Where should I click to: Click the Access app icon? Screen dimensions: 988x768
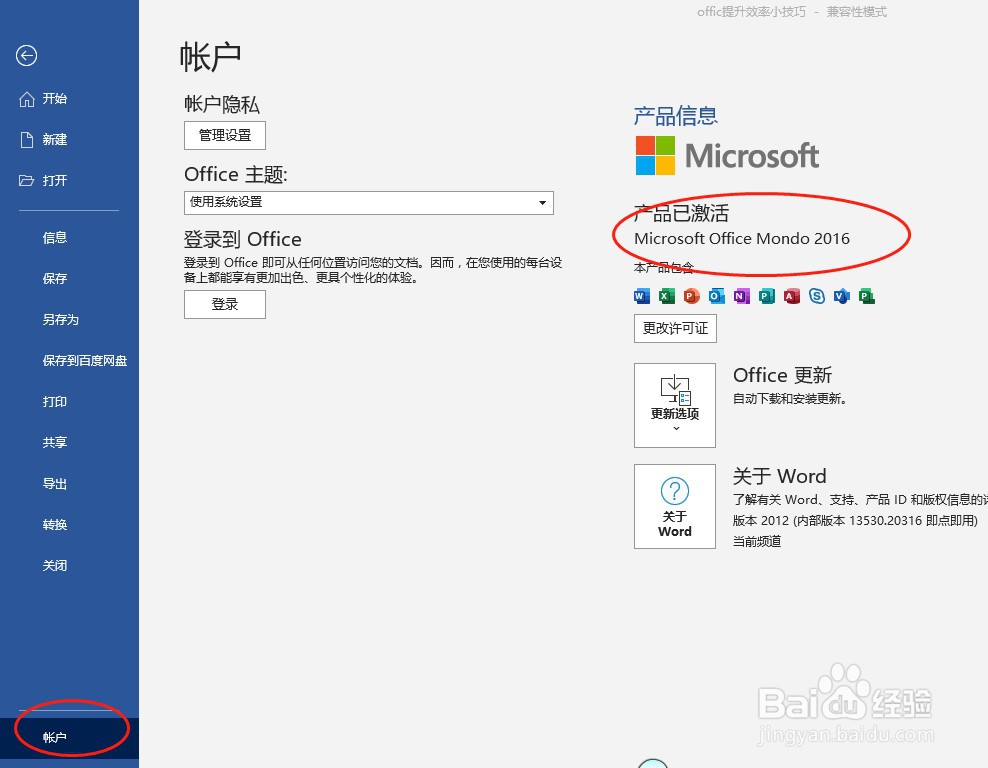(x=791, y=295)
